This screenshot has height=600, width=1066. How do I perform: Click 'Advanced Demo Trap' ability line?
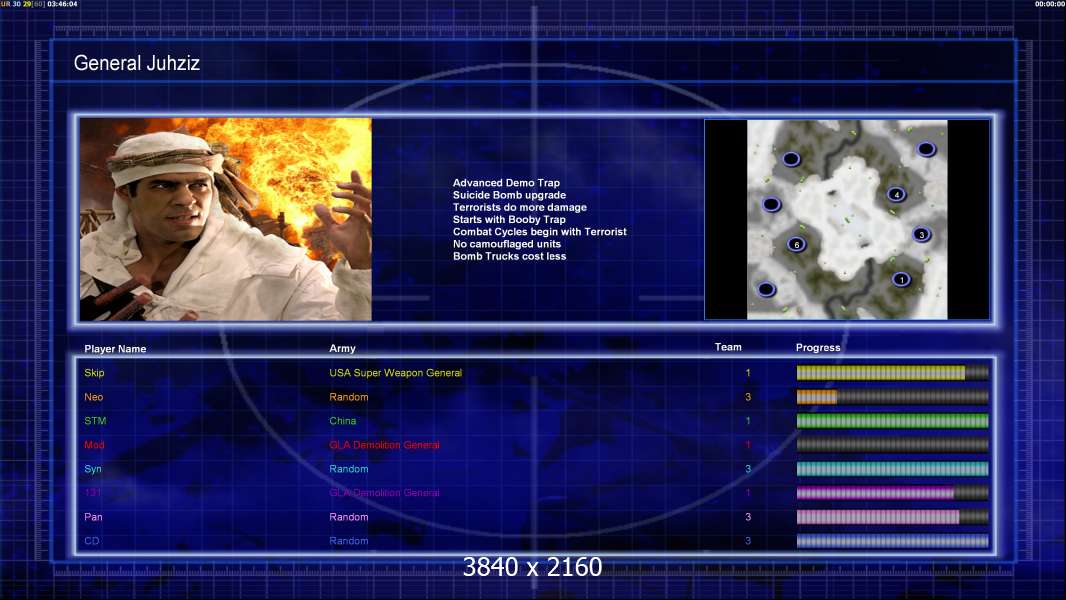506,183
